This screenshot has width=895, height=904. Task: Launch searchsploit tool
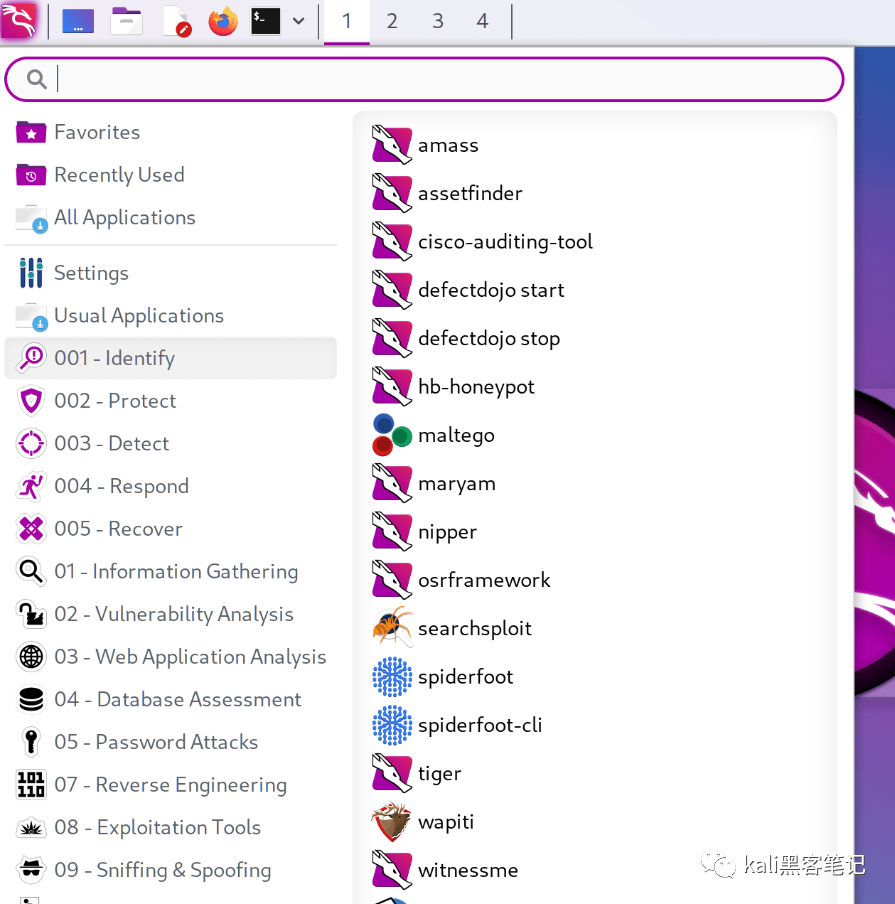595,628
